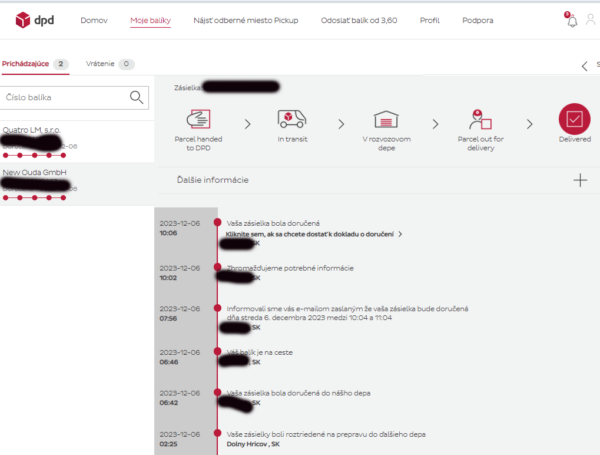This screenshot has height=455, width=600.
Task: Click the left arrow to collapse panel
Action: click(585, 66)
